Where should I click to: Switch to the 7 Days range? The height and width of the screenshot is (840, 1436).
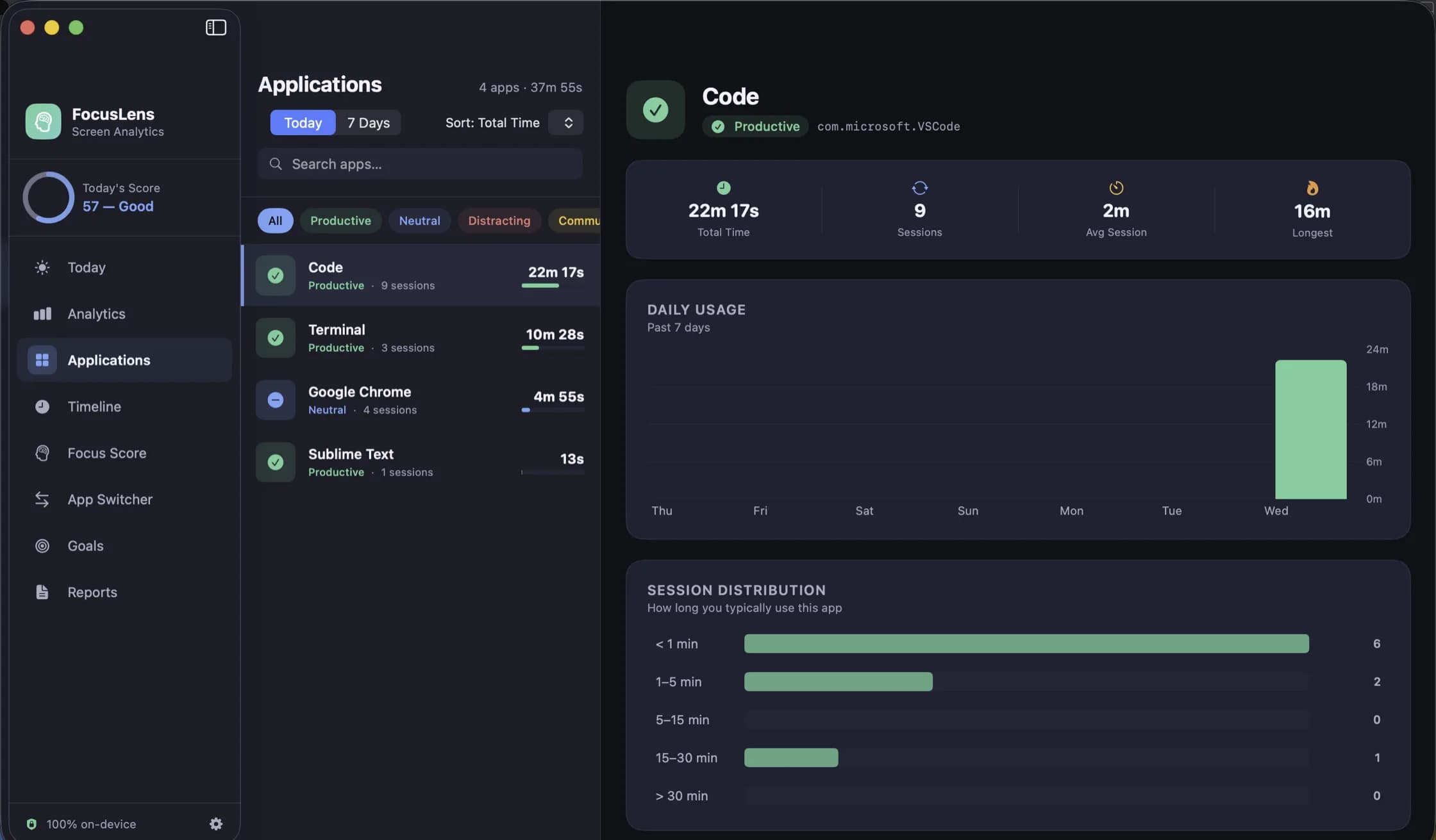[369, 122]
